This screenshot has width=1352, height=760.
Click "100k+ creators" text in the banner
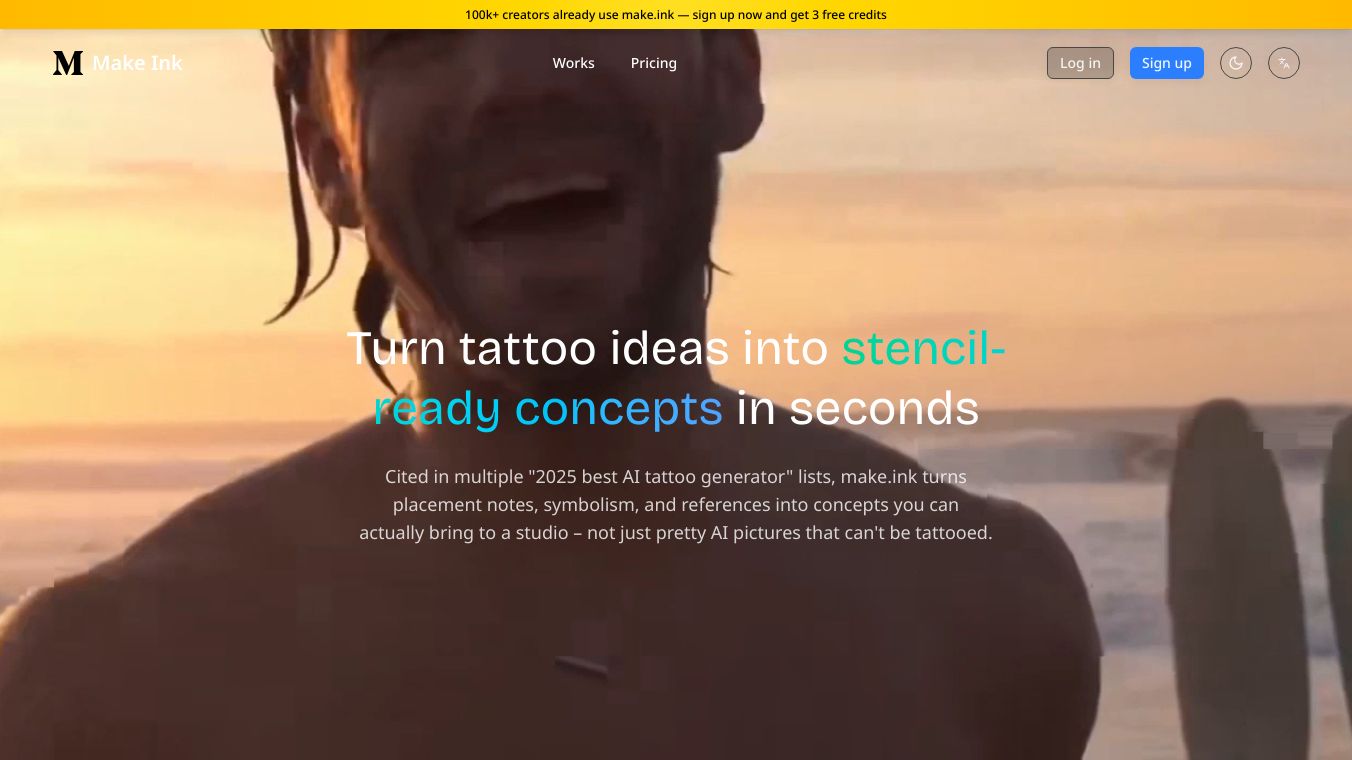pos(507,15)
